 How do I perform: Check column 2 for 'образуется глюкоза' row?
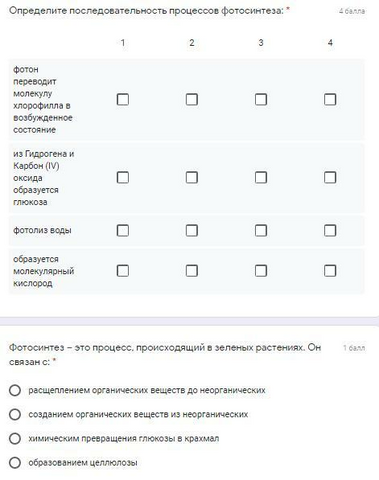coord(192,177)
